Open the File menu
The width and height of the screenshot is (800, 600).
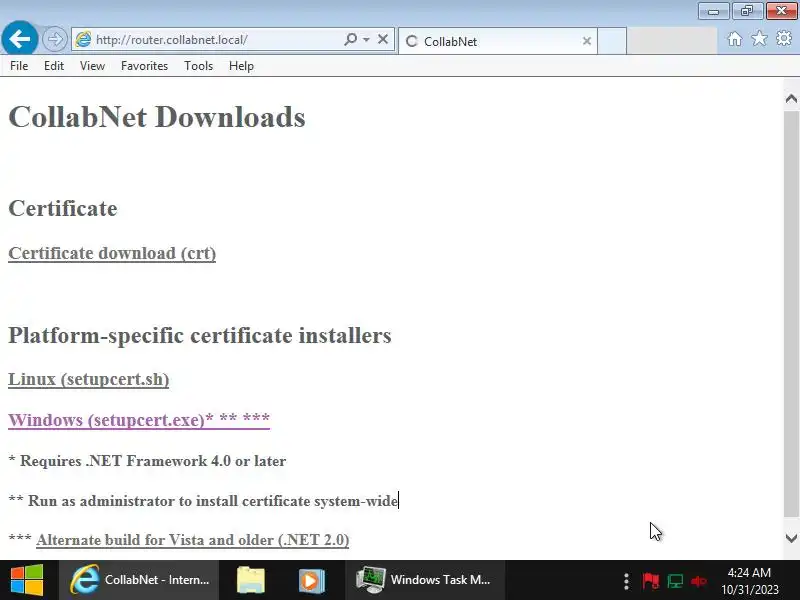coord(19,66)
